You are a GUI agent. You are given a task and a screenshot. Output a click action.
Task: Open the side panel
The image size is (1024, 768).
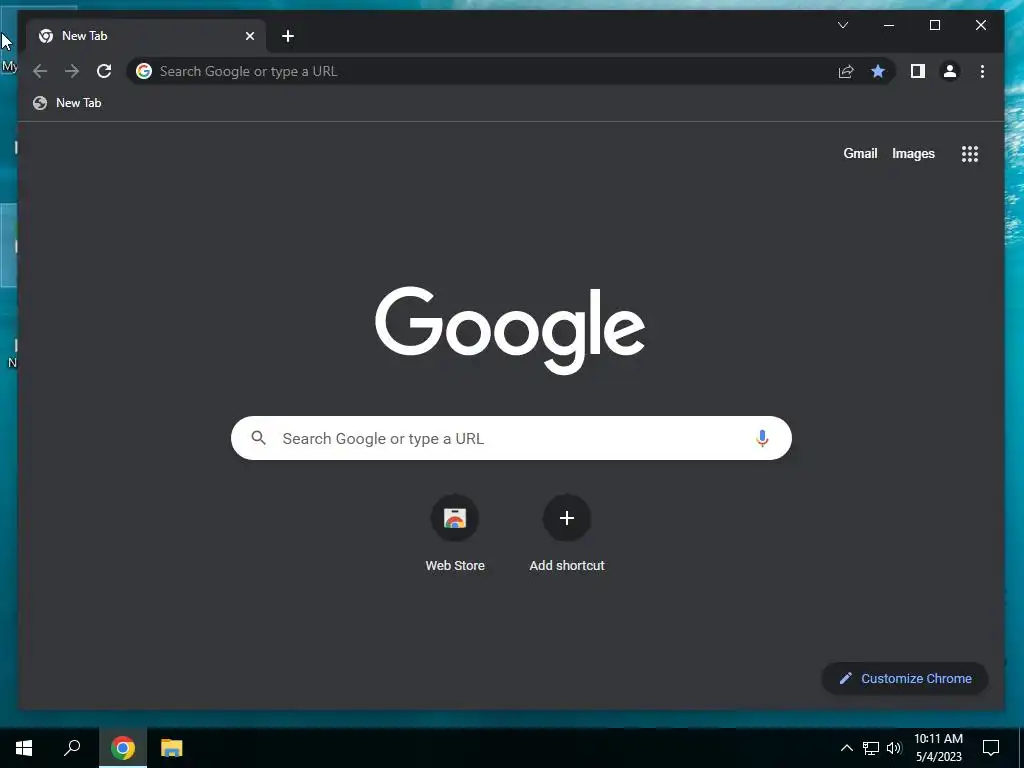coord(918,71)
